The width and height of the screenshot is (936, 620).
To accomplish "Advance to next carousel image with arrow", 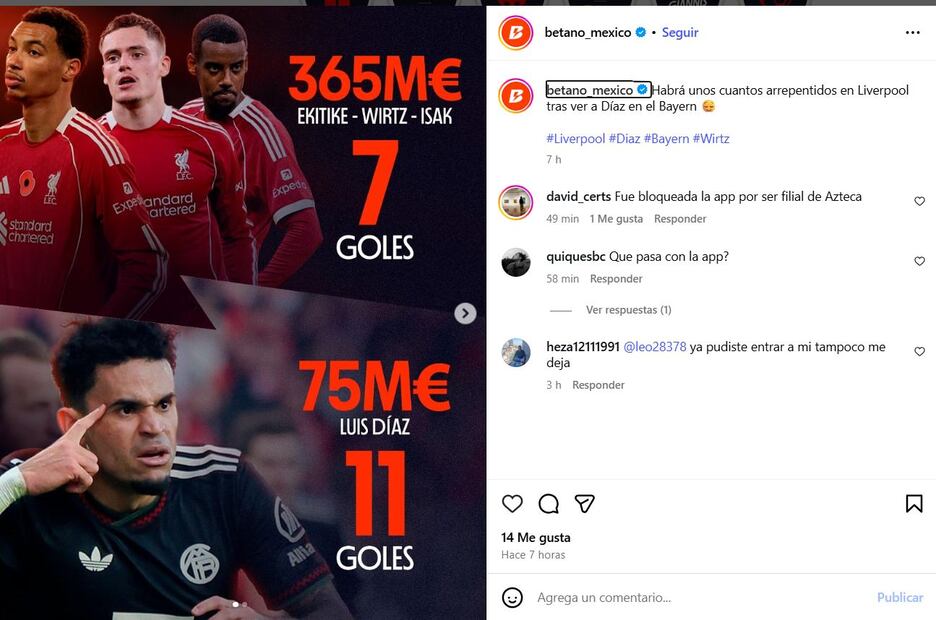I will click(465, 313).
